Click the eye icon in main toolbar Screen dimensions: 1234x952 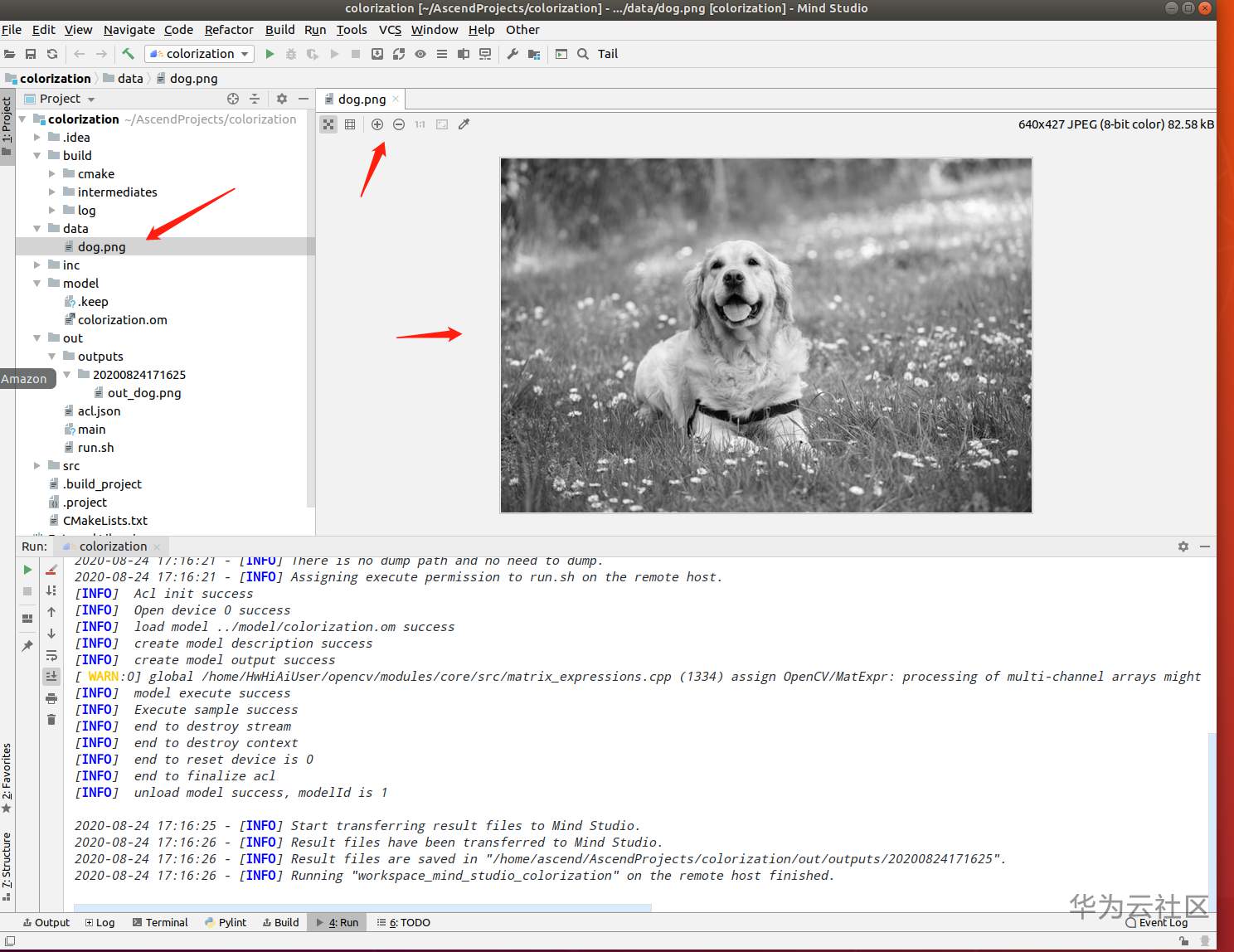point(420,54)
